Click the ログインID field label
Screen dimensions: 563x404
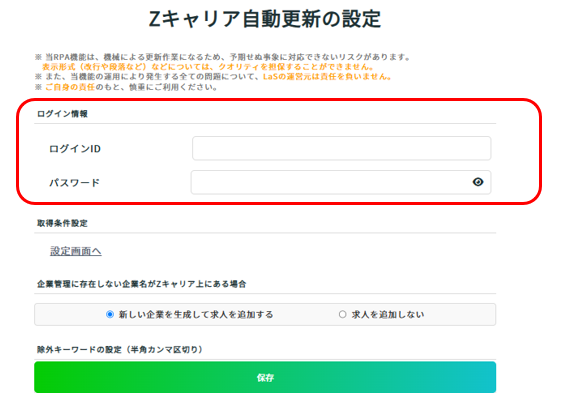coord(75,149)
